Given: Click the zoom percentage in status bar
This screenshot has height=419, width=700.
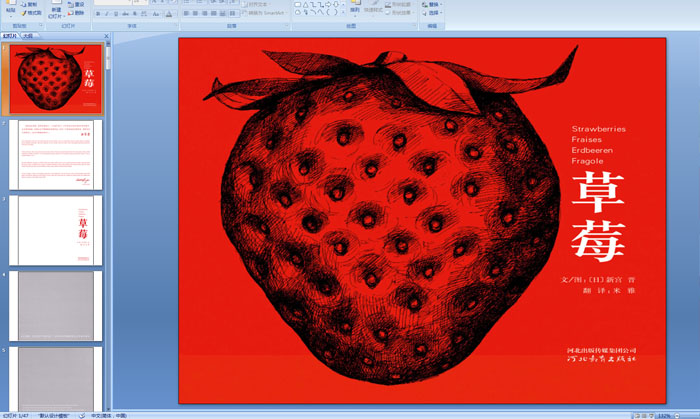Looking at the screenshot, I should pyautogui.click(x=664, y=416).
